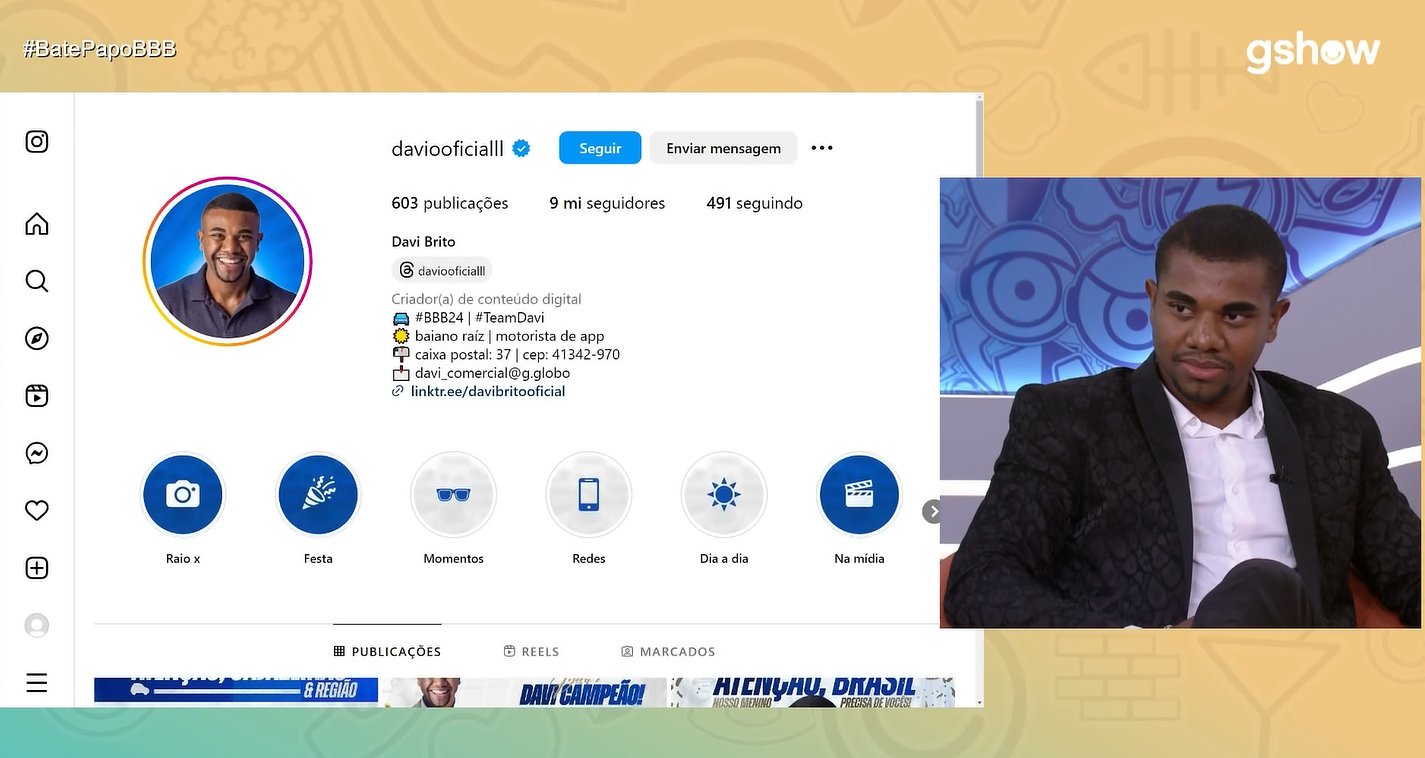Click the video feed of the man in jacket
The height and width of the screenshot is (758, 1425).
coord(1180,403)
